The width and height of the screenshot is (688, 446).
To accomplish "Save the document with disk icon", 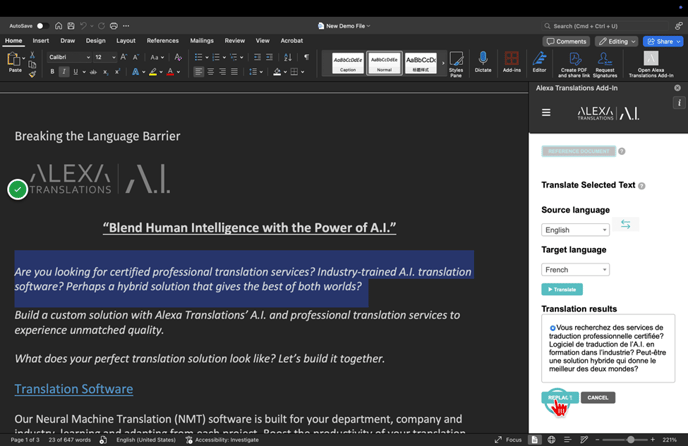I will 71,26.
